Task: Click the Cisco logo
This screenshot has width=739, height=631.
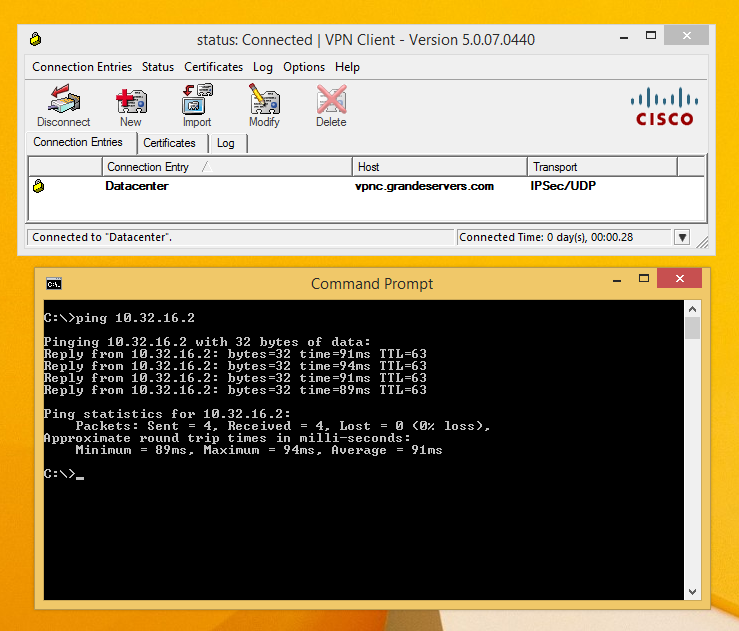Action: pyautogui.click(x=664, y=106)
